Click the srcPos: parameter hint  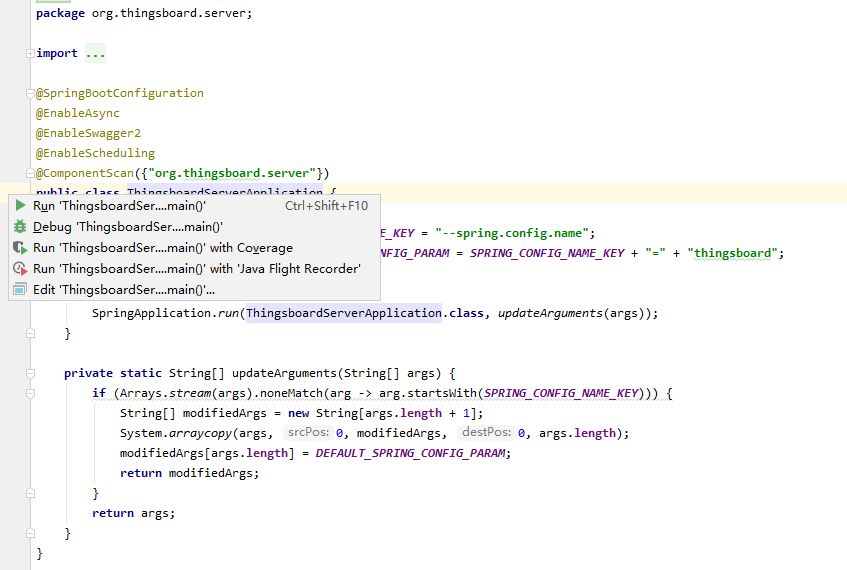click(x=308, y=432)
